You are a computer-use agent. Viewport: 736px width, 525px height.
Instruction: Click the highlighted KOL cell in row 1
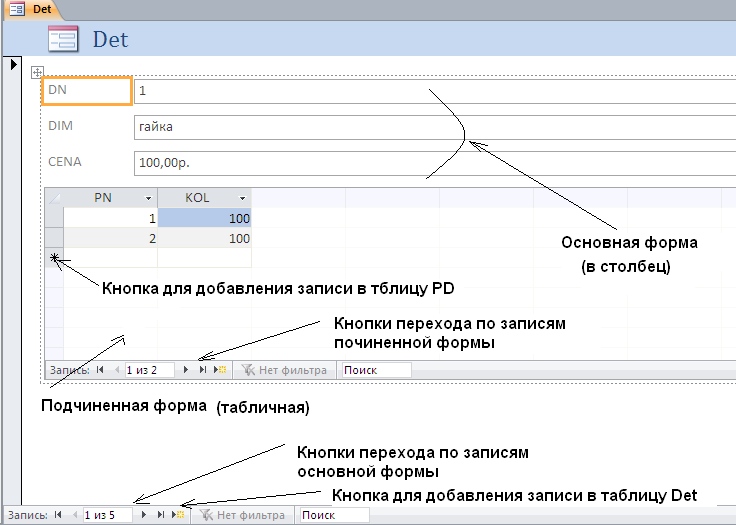pyautogui.click(x=205, y=218)
